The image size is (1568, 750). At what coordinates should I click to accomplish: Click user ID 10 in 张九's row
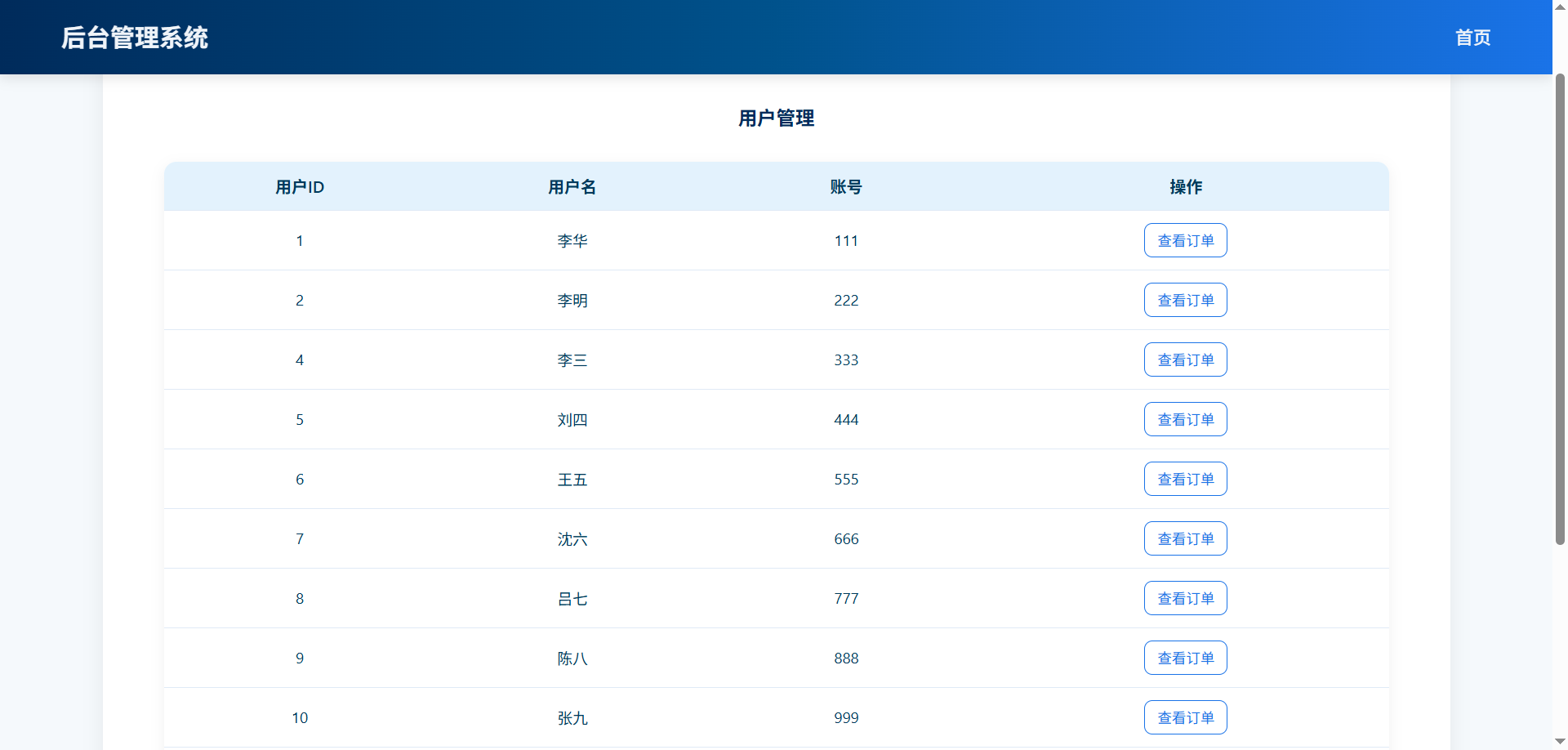(x=300, y=718)
